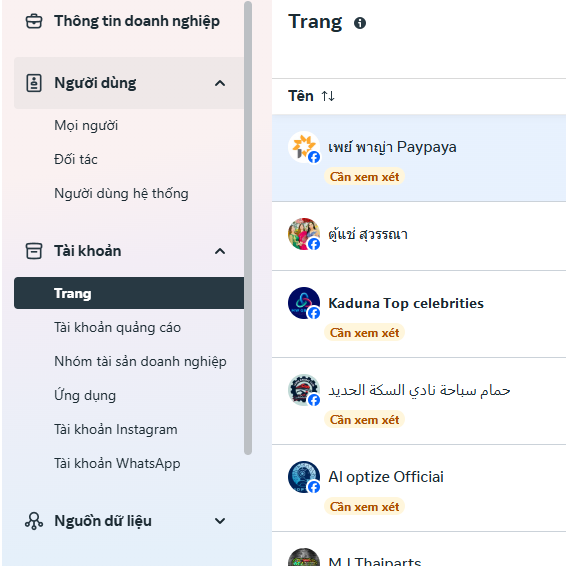Click the Nguồn dữ liệu nodes icon
The height and width of the screenshot is (566, 566).
pyautogui.click(x=34, y=521)
